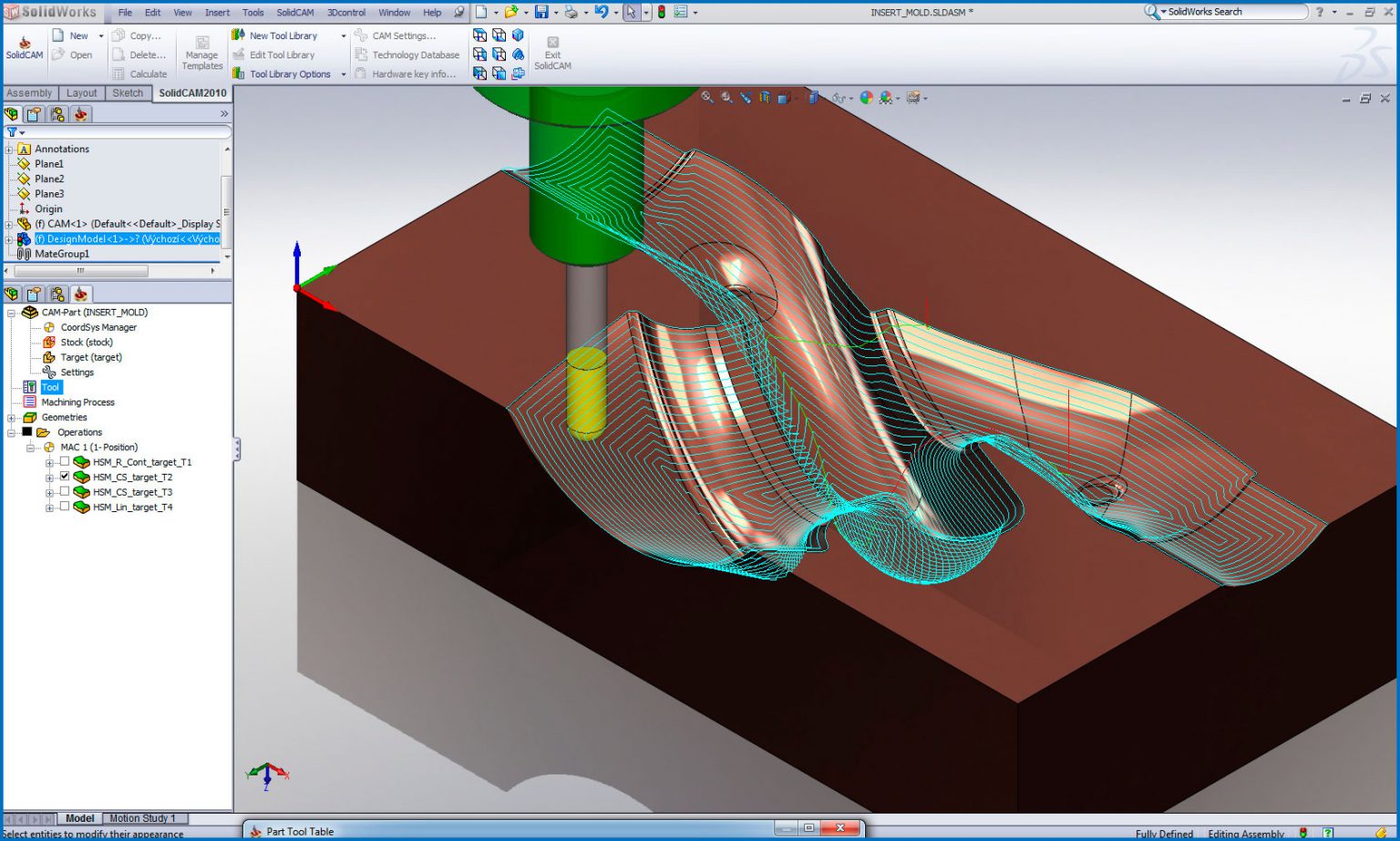This screenshot has height=841, width=1400.
Task: Open the SolidCAM menu in menu bar
Action: [294, 12]
